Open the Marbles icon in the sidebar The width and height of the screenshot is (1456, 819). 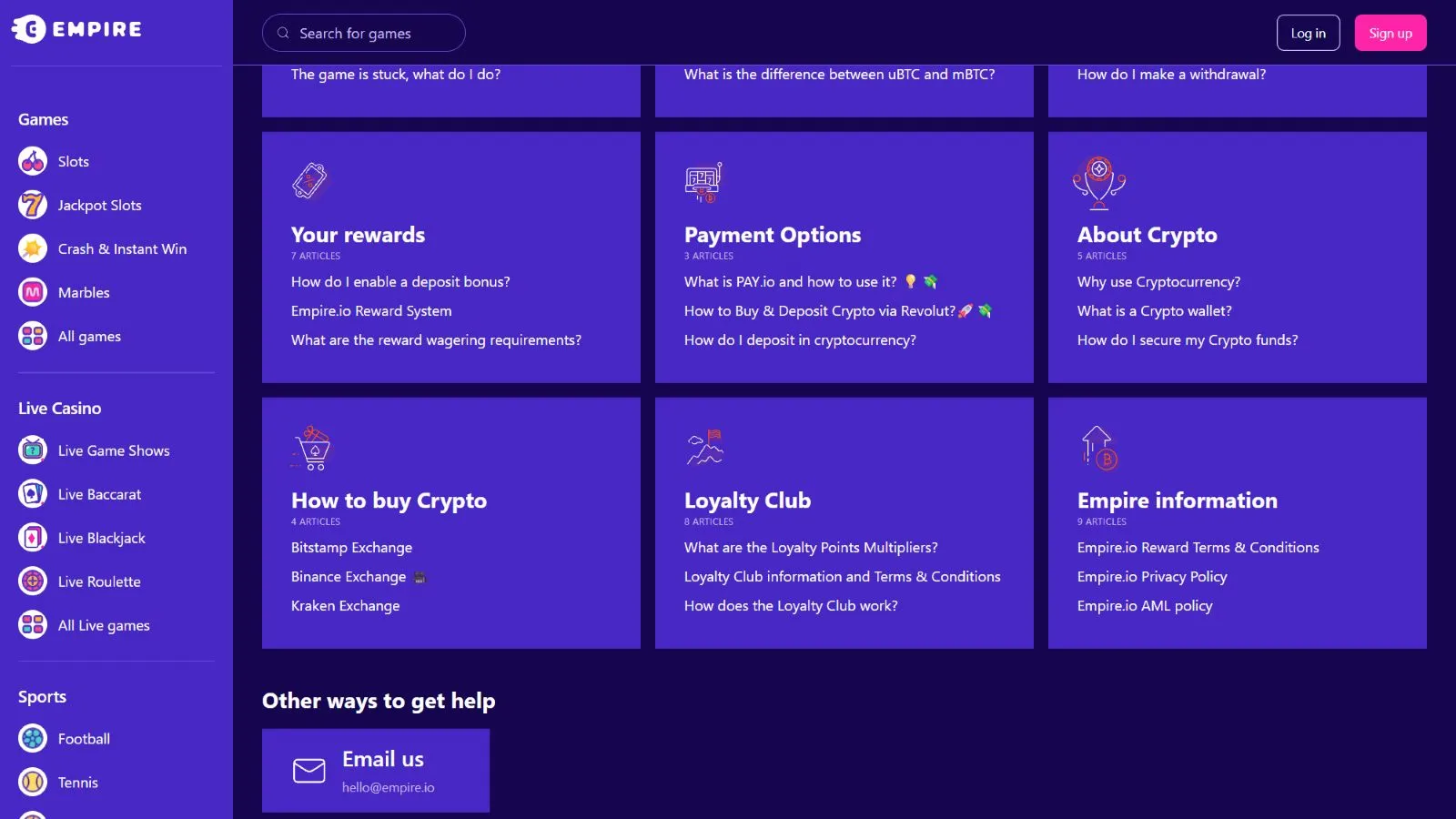(x=33, y=293)
